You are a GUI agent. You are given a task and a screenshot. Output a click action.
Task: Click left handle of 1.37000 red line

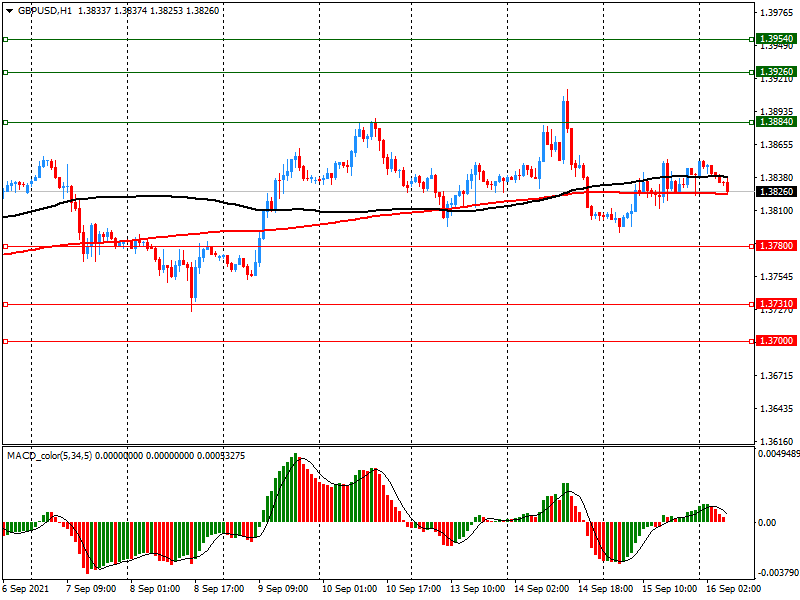6,341
